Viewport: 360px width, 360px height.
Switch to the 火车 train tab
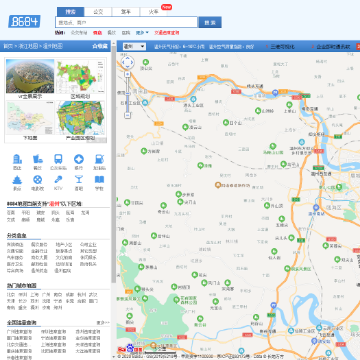click(153, 12)
